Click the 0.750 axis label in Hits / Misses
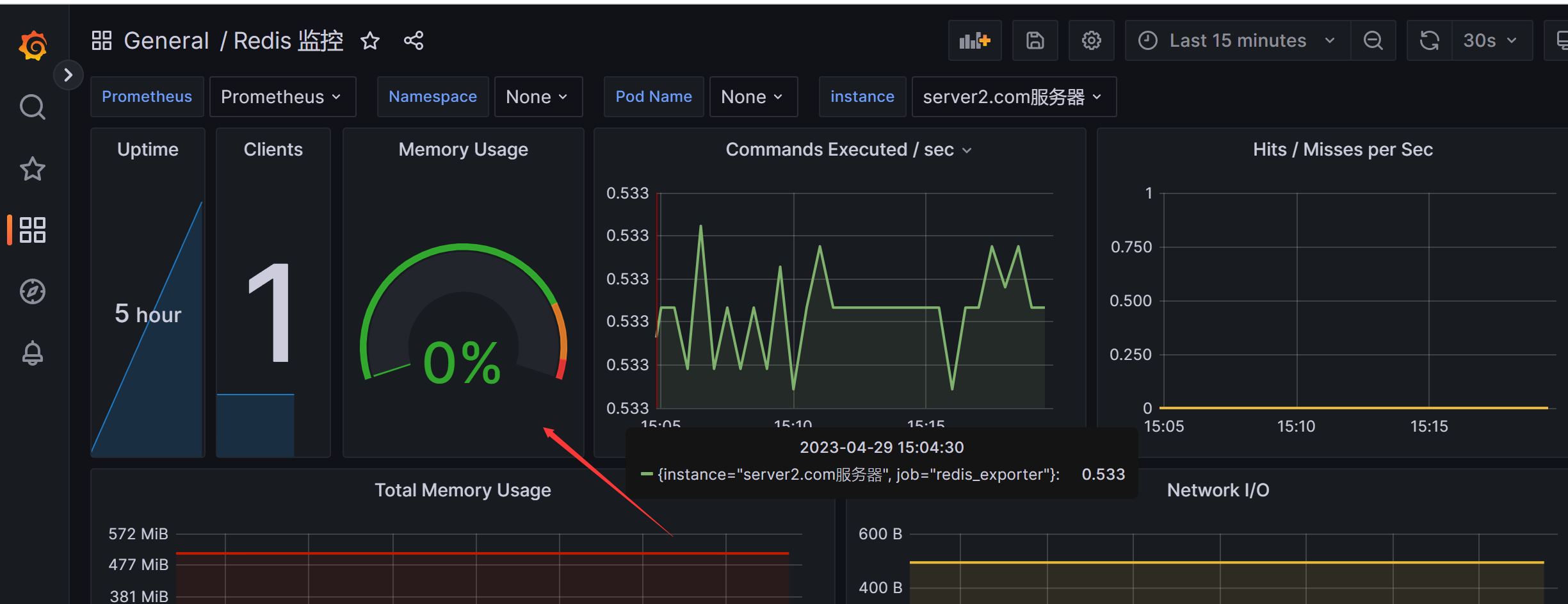 point(1131,247)
